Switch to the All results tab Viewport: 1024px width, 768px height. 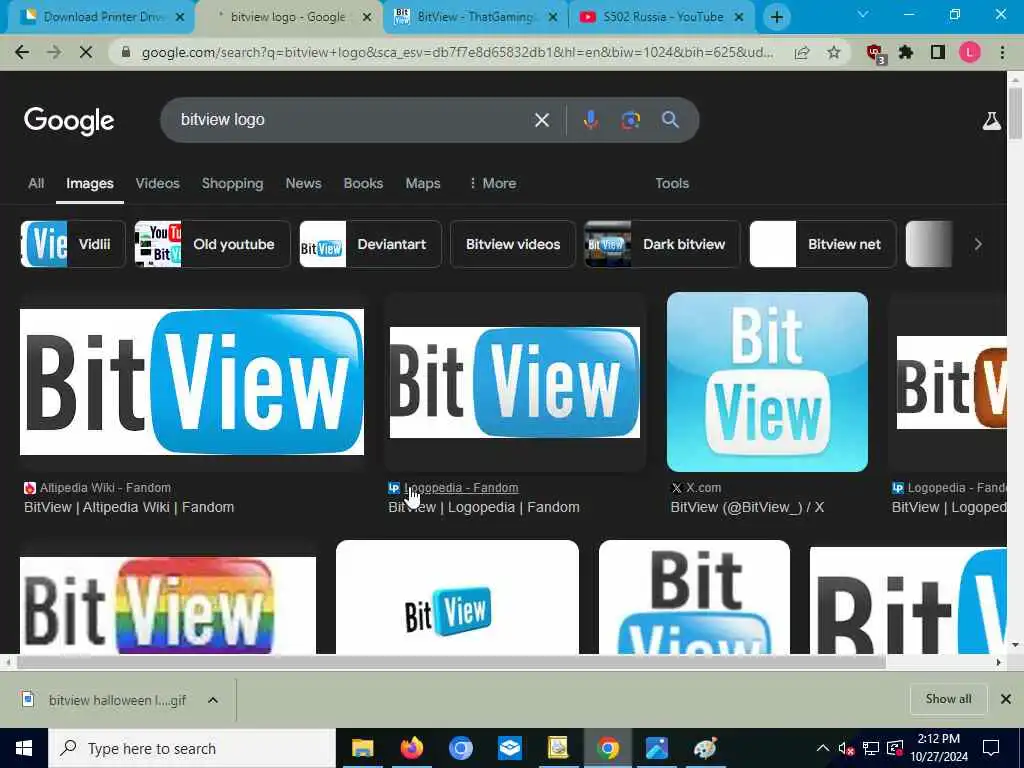tap(36, 184)
